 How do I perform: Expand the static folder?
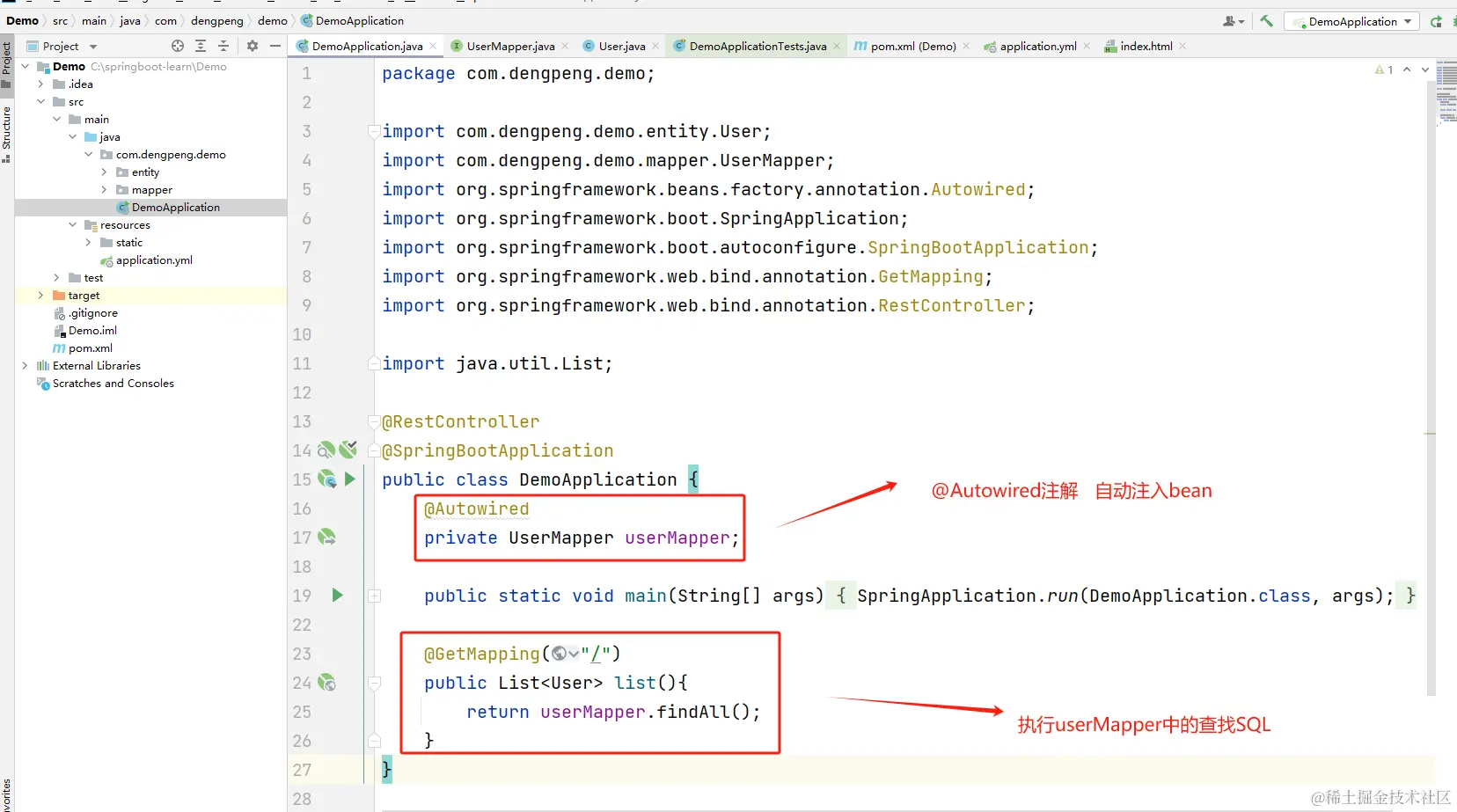point(88,243)
